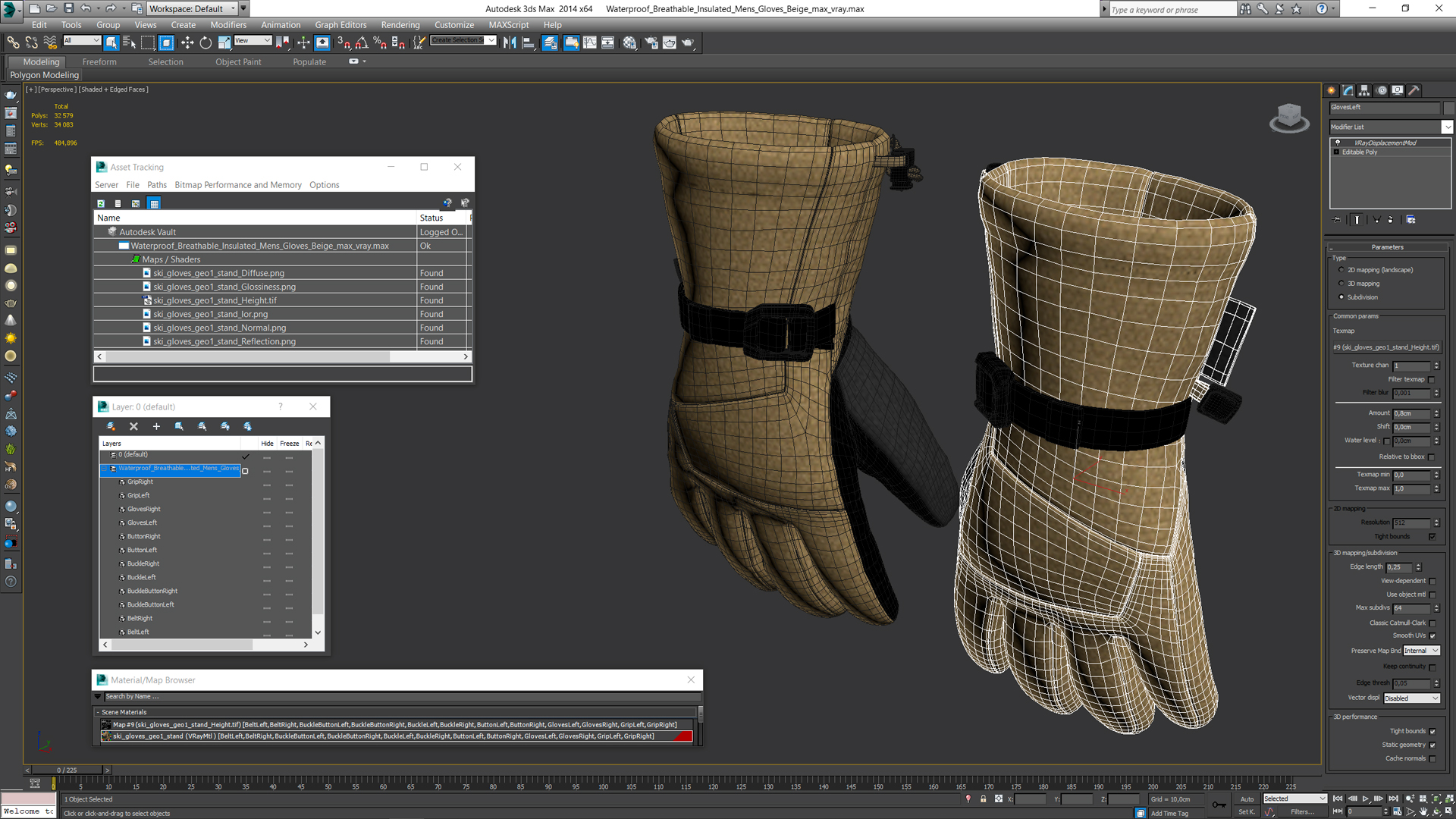Enable Cache normals checkbox
This screenshot has height=819, width=1456.
click(x=1432, y=759)
